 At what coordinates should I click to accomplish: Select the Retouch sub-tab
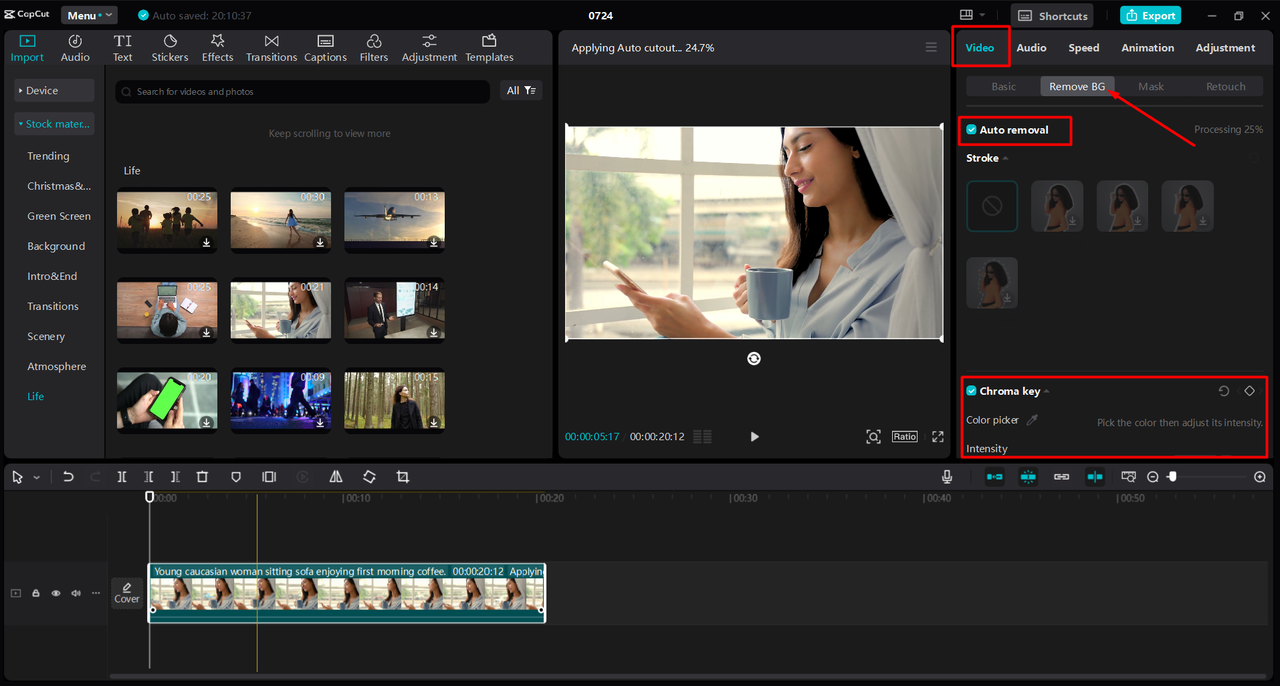pyautogui.click(x=1225, y=86)
